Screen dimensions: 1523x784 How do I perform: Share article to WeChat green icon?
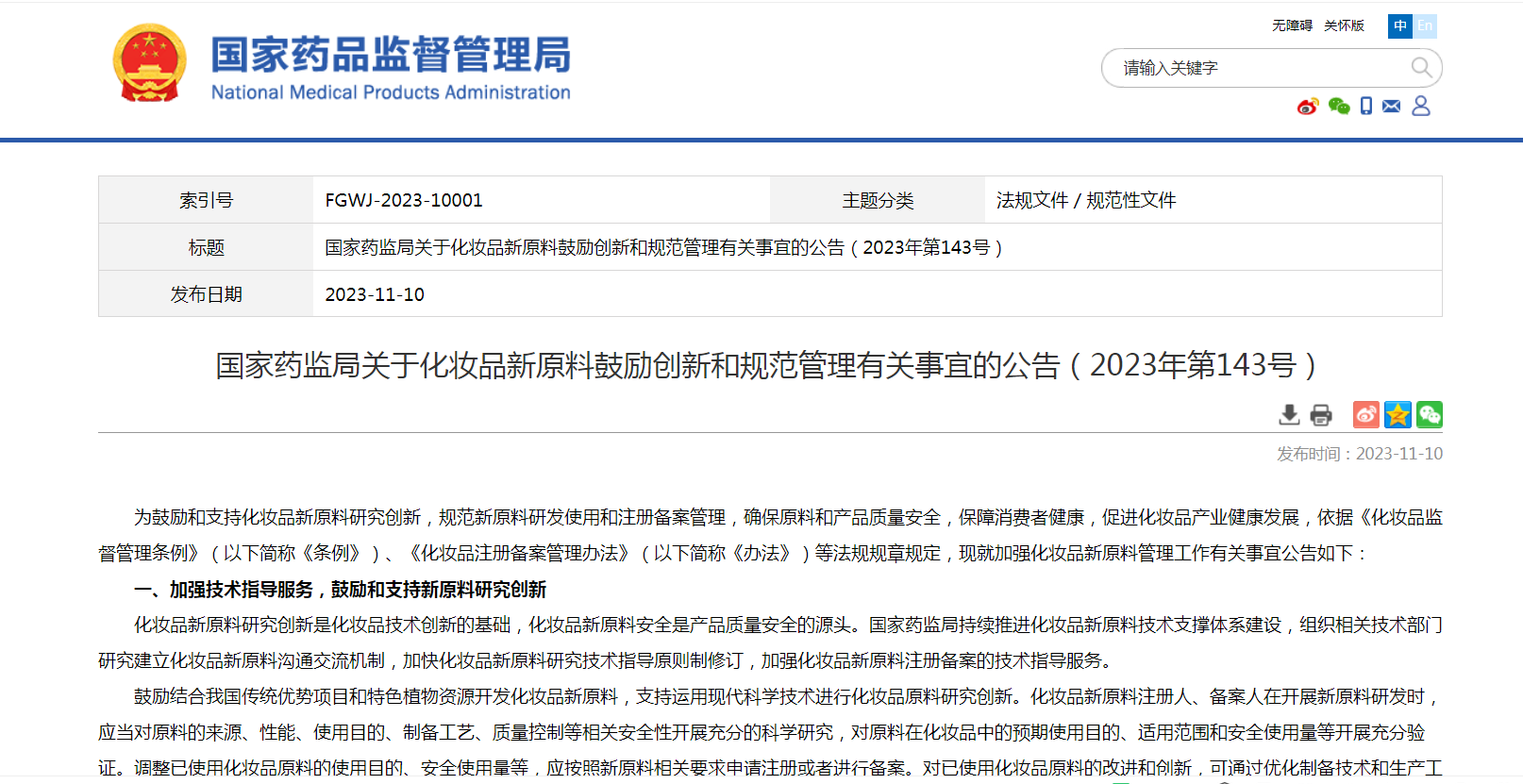pos(1430,414)
